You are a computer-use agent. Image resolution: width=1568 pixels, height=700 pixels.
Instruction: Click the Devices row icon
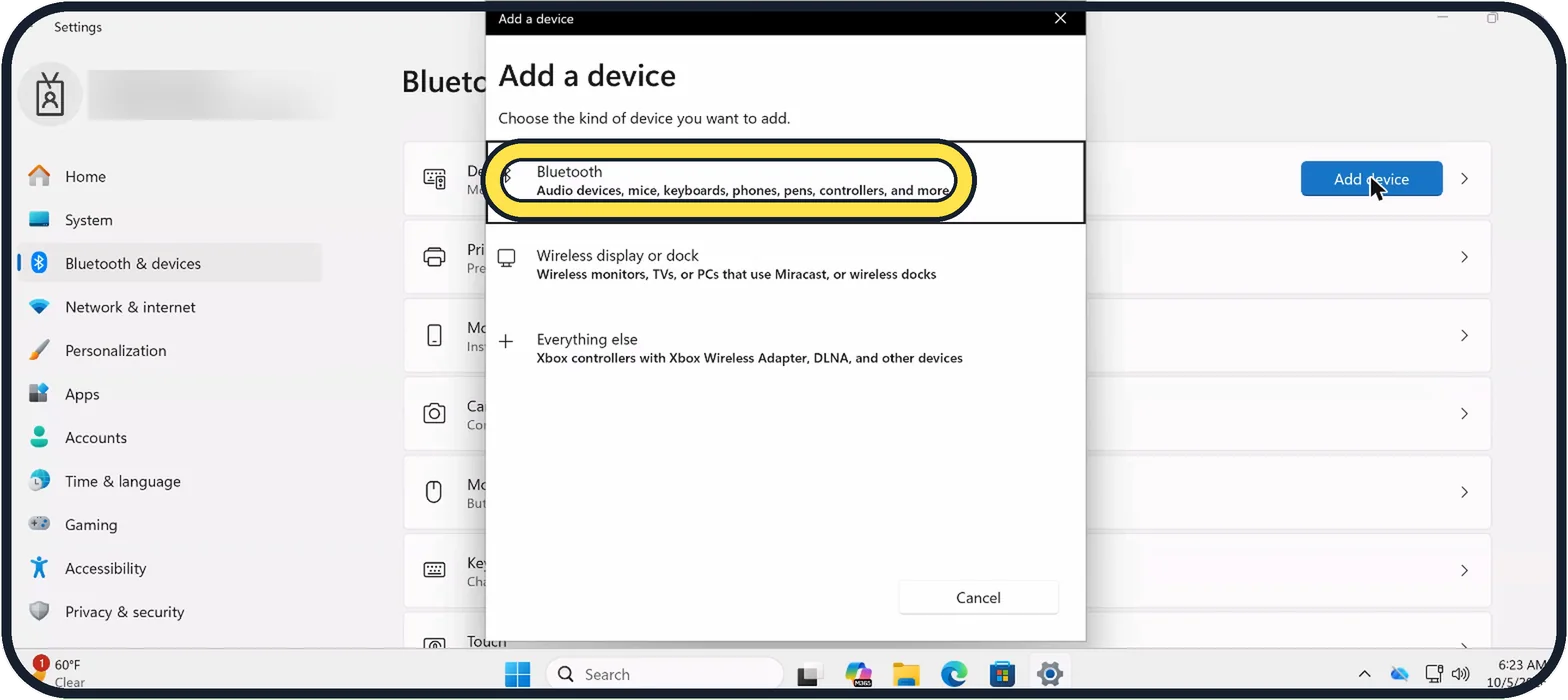pyautogui.click(x=435, y=179)
